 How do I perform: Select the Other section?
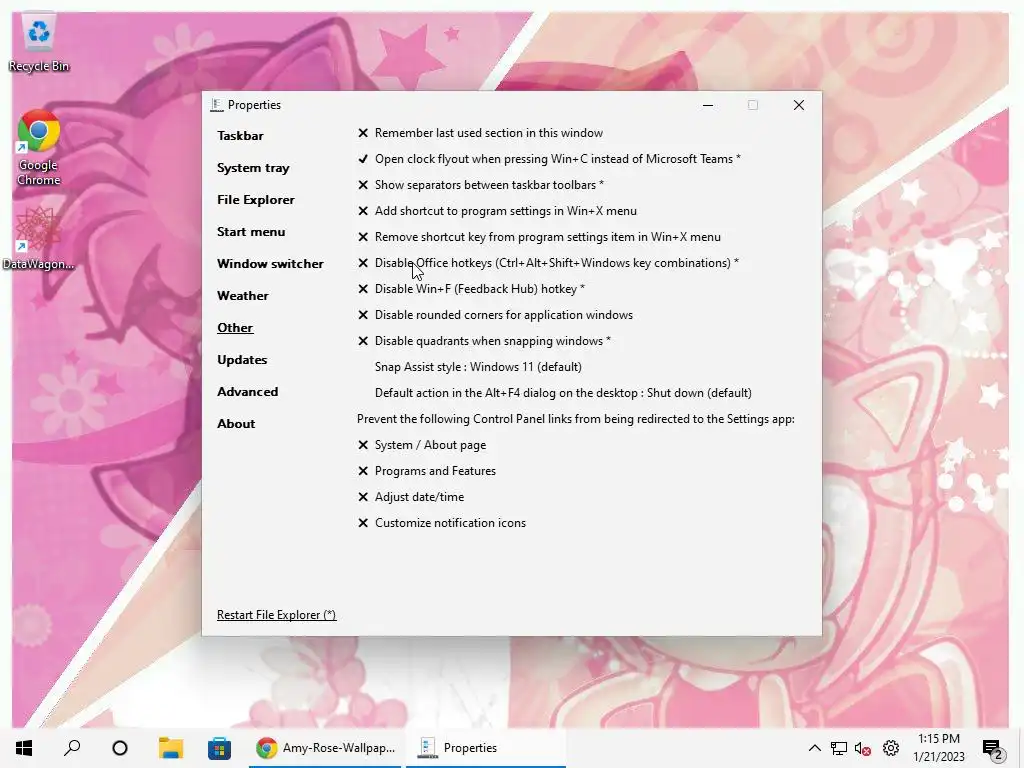tap(235, 328)
